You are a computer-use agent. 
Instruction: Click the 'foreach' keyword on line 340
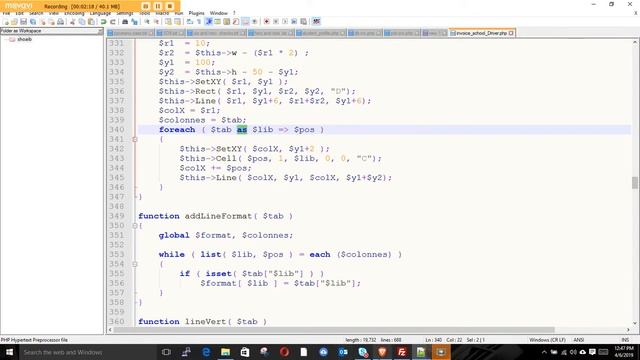(177, 130)
